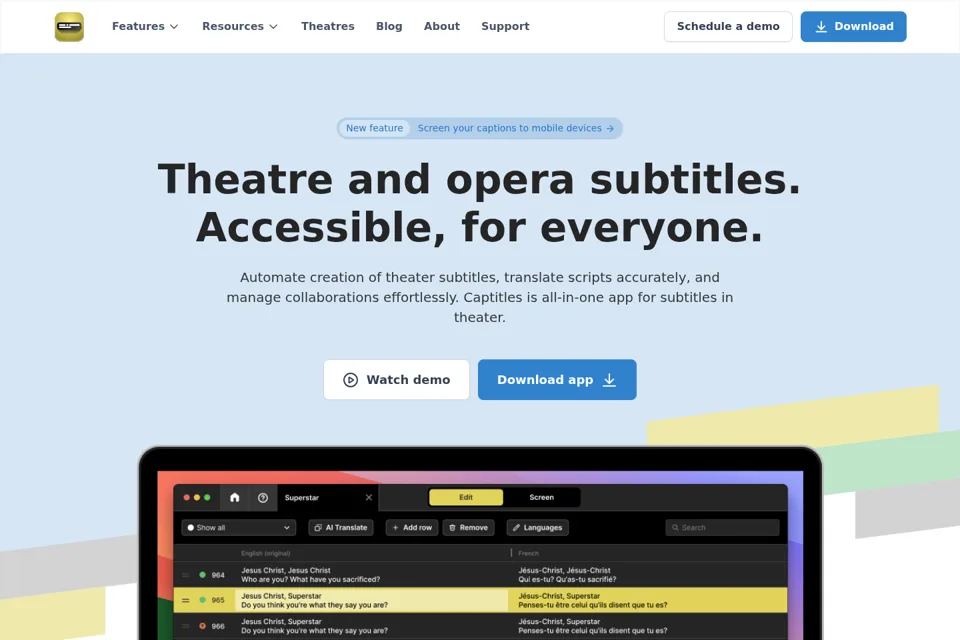960x640 pixels.
Task: Select row 966 English subtitle cell
Action: point(372,626)
